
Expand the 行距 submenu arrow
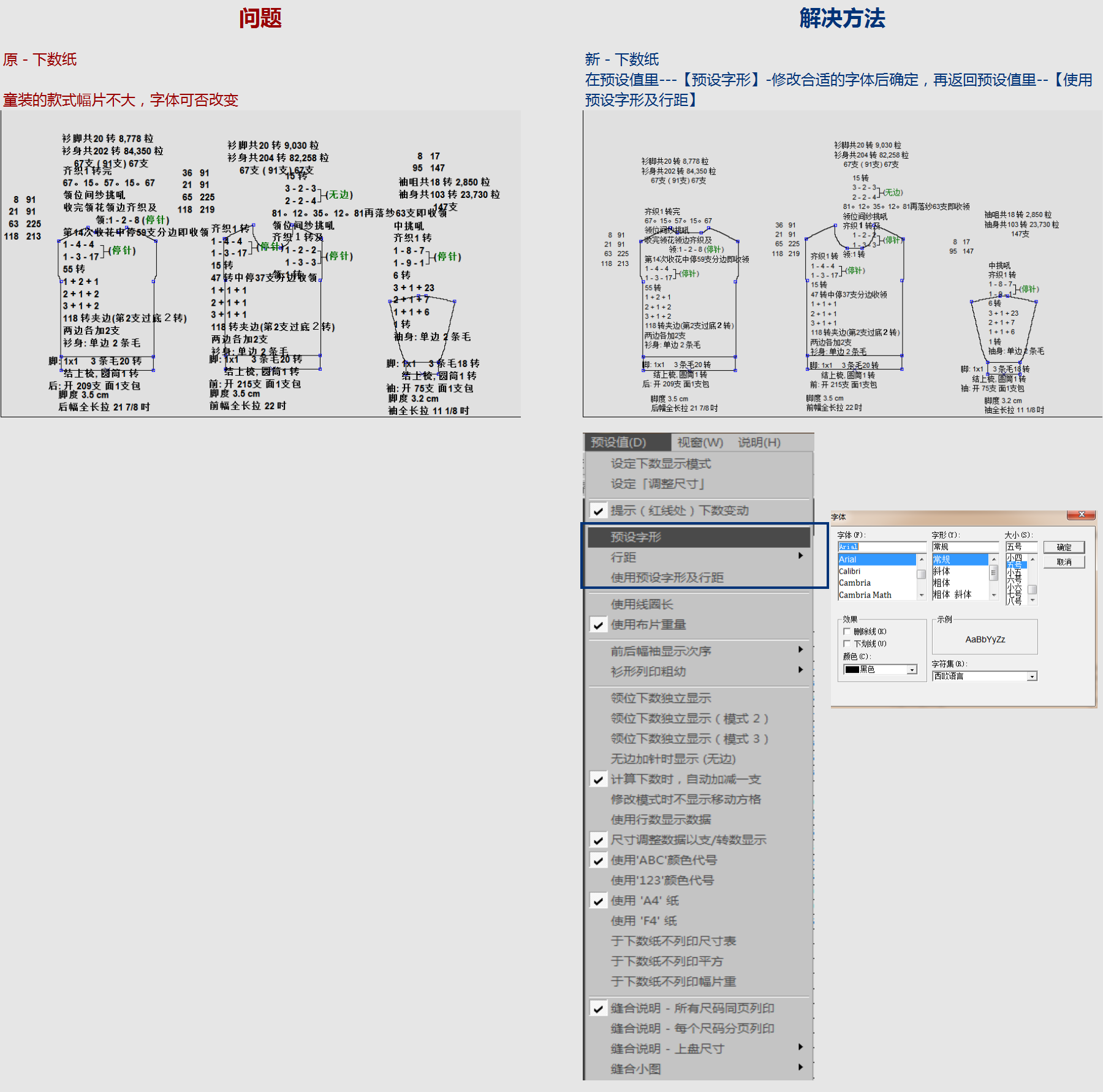800,556
